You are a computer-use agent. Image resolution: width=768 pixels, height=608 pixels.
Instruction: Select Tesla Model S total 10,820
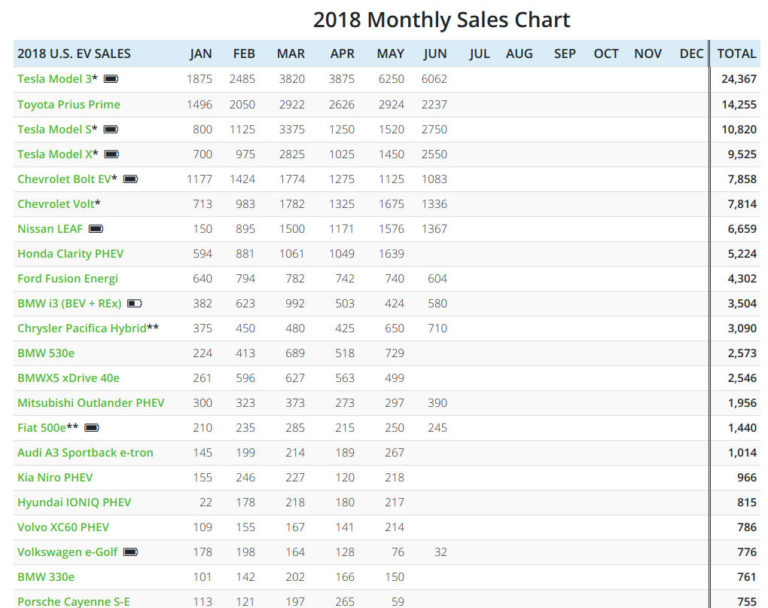click(x=739, y=129)
